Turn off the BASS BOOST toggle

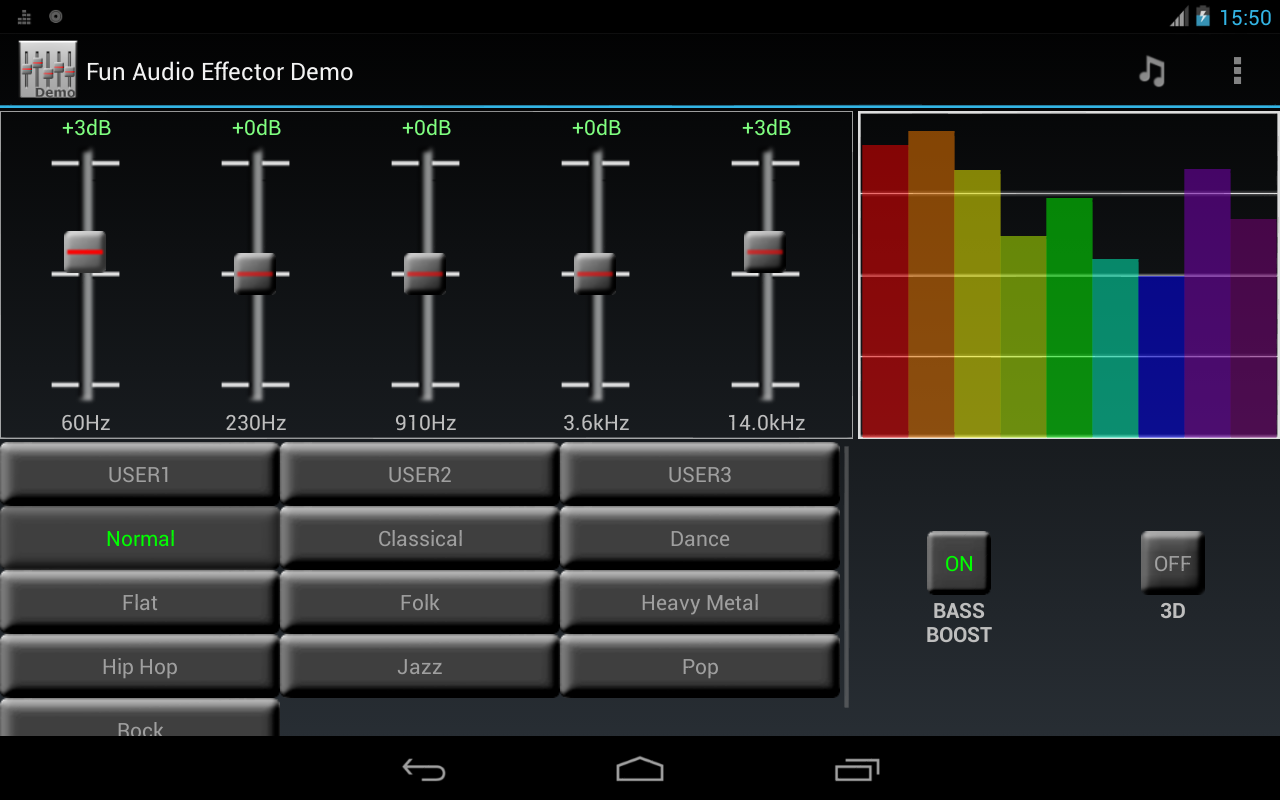pos(958,563)
